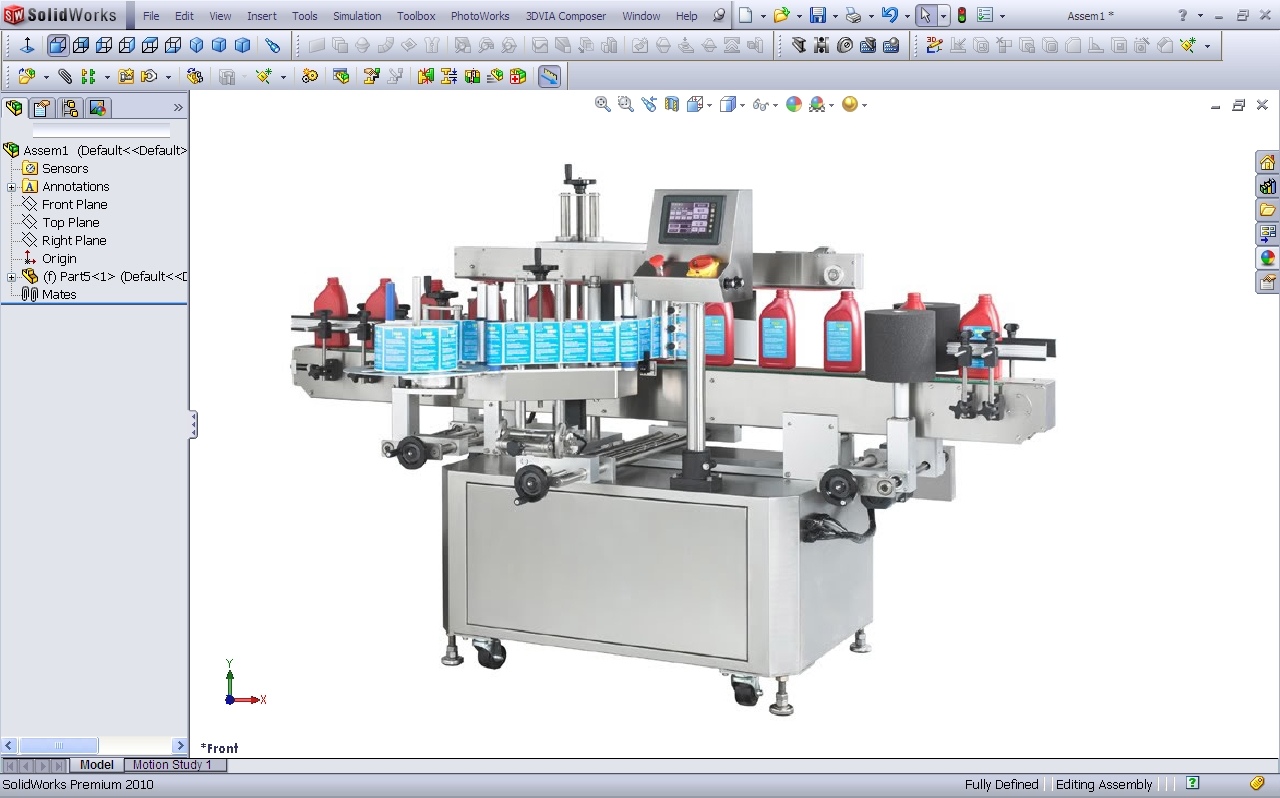Open the Undo dropdown arrow

click(x=907, y=17)
